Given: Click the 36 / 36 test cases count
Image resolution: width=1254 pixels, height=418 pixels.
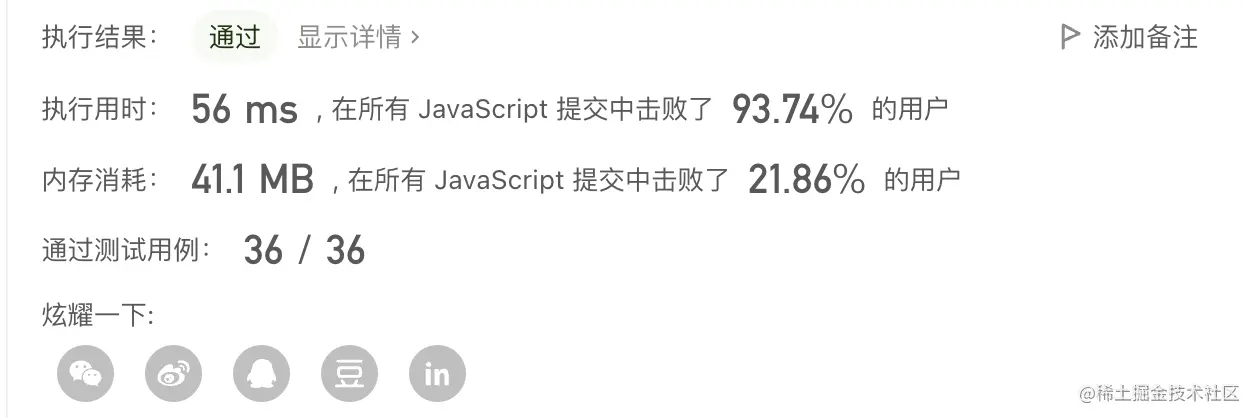Looking at the screenshot, I should pyautogui.click(x=304, y=250).
